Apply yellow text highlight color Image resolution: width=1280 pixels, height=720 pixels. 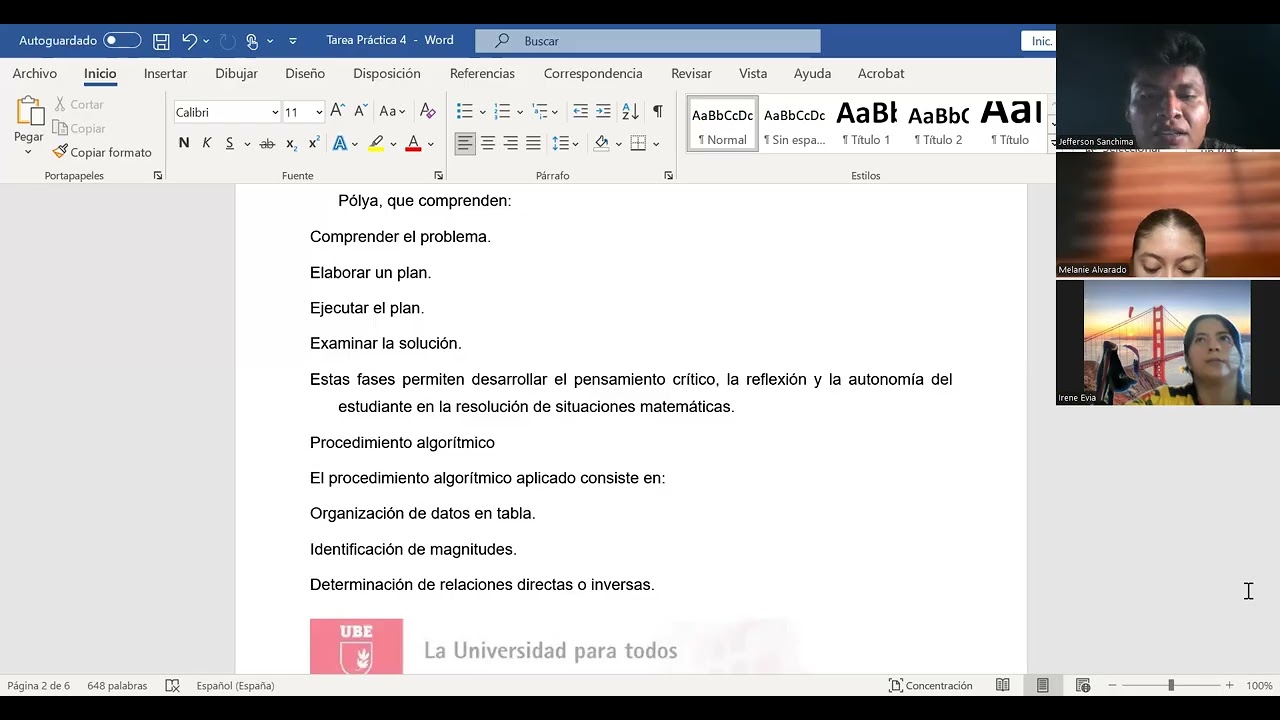376,143
